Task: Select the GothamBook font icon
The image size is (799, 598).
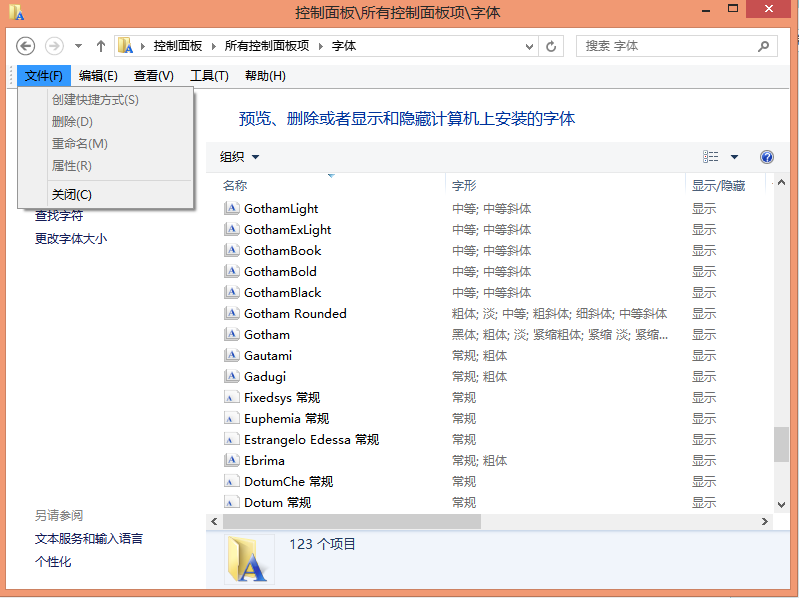Action: coord(231,250)
